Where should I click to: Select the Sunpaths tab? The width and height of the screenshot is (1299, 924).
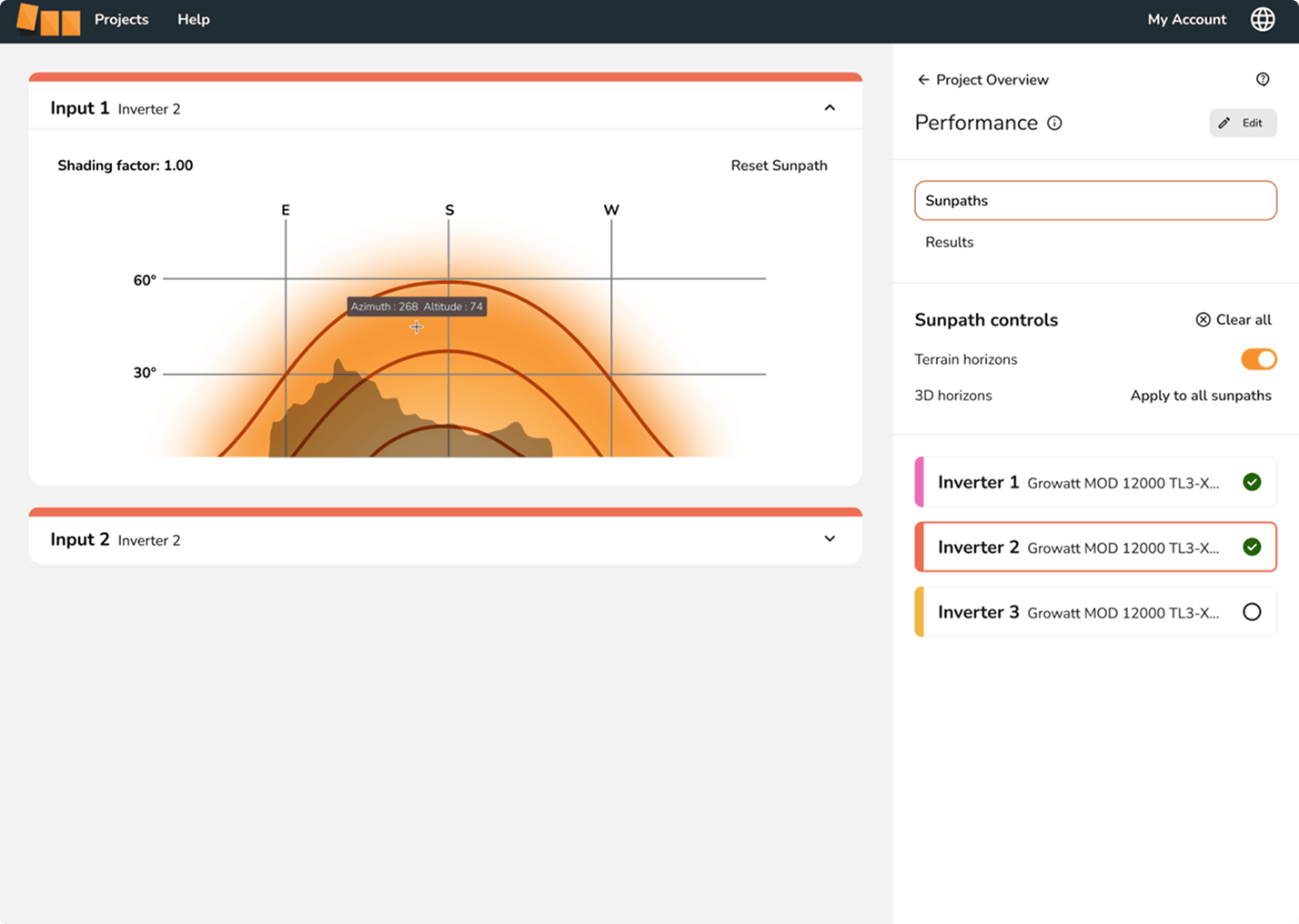(1095, 200)
